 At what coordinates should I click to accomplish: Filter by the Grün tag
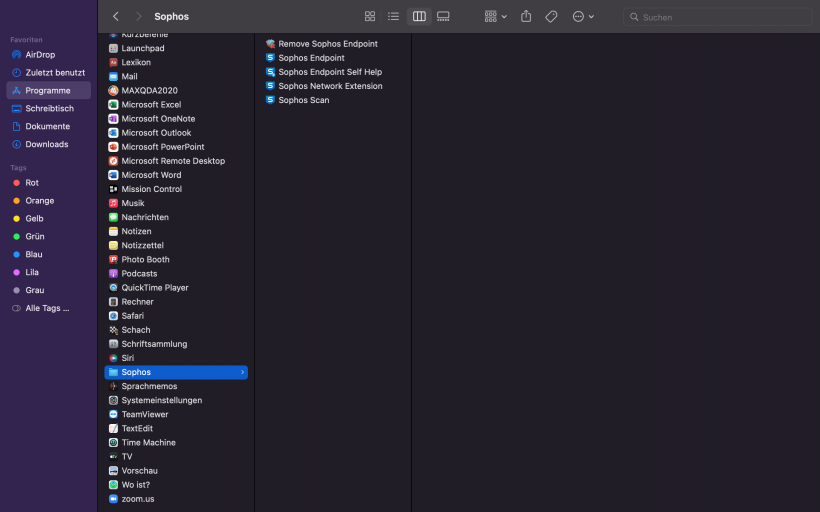(x=34, y=237)
